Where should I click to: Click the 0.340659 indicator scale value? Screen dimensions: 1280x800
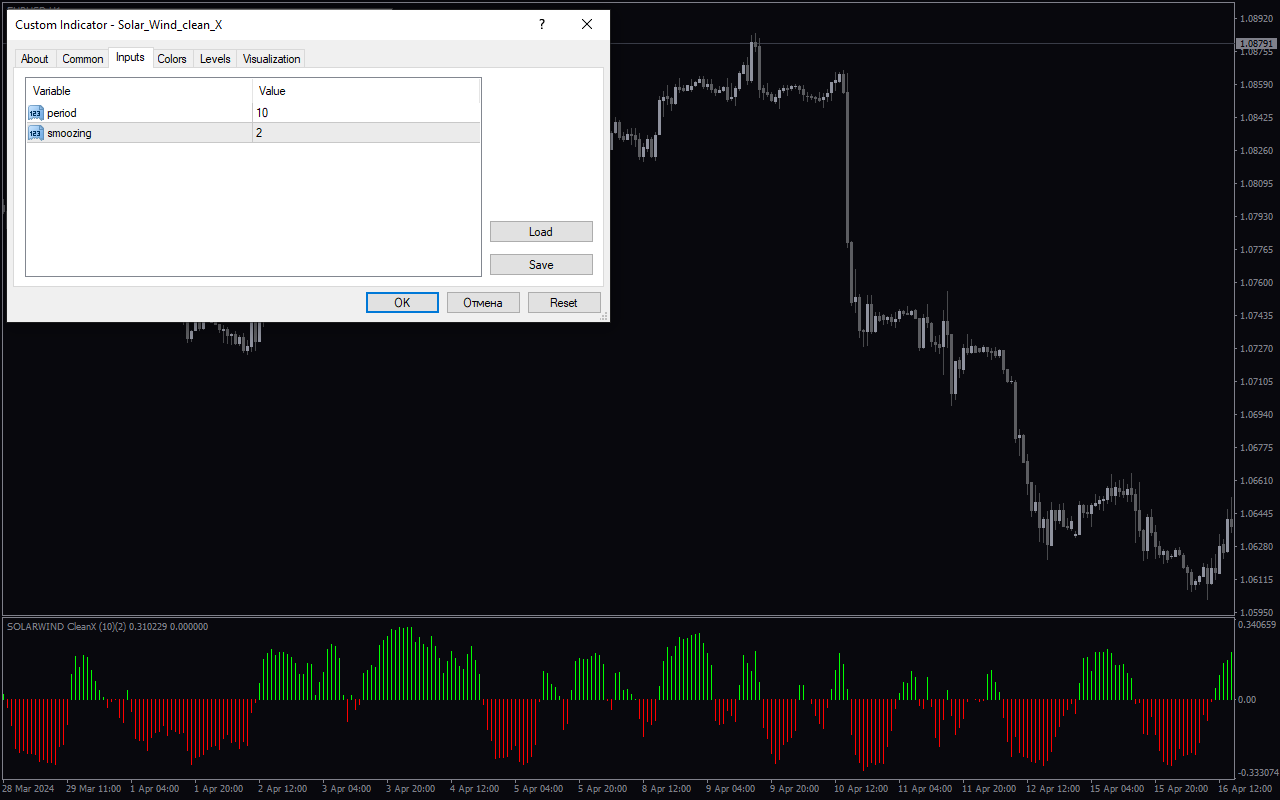[x=1257, y=625]
